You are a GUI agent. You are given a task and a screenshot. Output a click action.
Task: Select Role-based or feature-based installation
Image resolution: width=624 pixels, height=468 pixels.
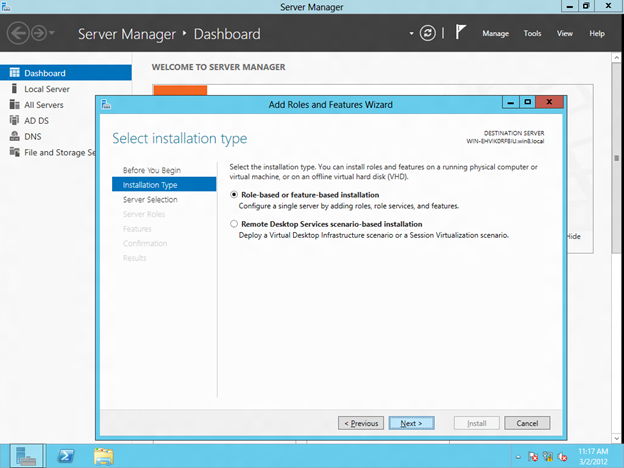coord(234,194)
